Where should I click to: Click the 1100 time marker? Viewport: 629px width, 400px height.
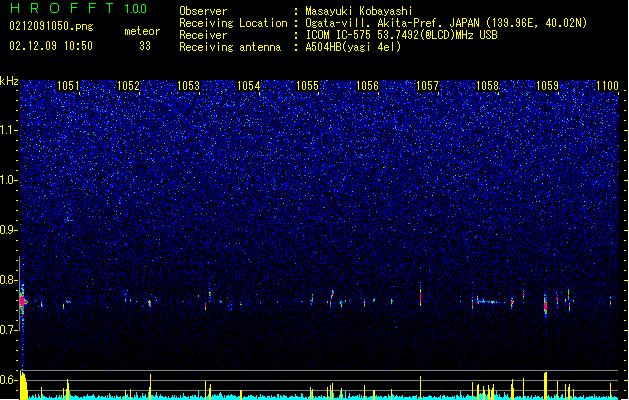pos(607,86)
